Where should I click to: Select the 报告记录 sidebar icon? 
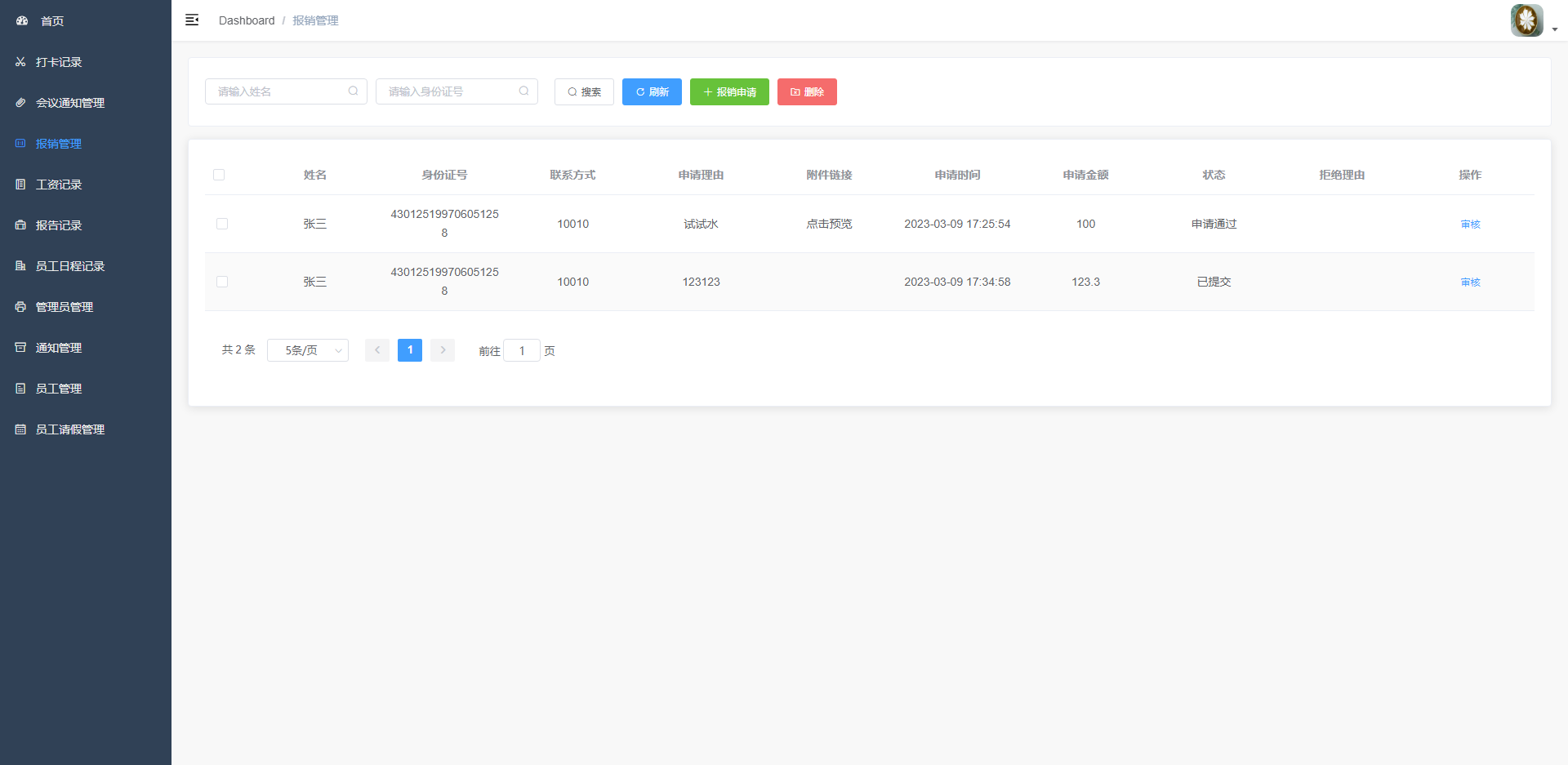point(20,225)
